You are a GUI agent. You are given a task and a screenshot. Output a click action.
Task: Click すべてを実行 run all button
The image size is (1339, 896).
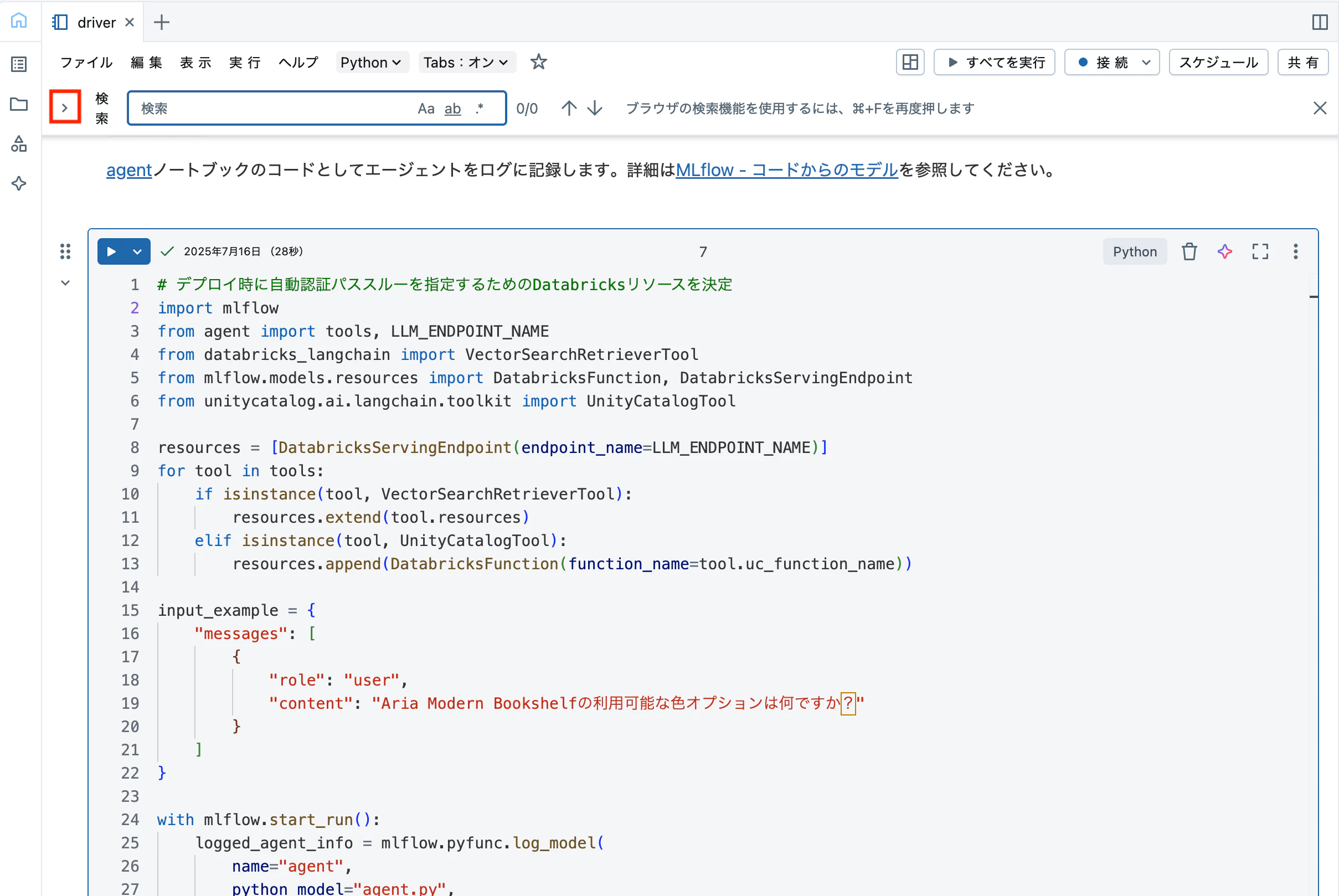995,62
